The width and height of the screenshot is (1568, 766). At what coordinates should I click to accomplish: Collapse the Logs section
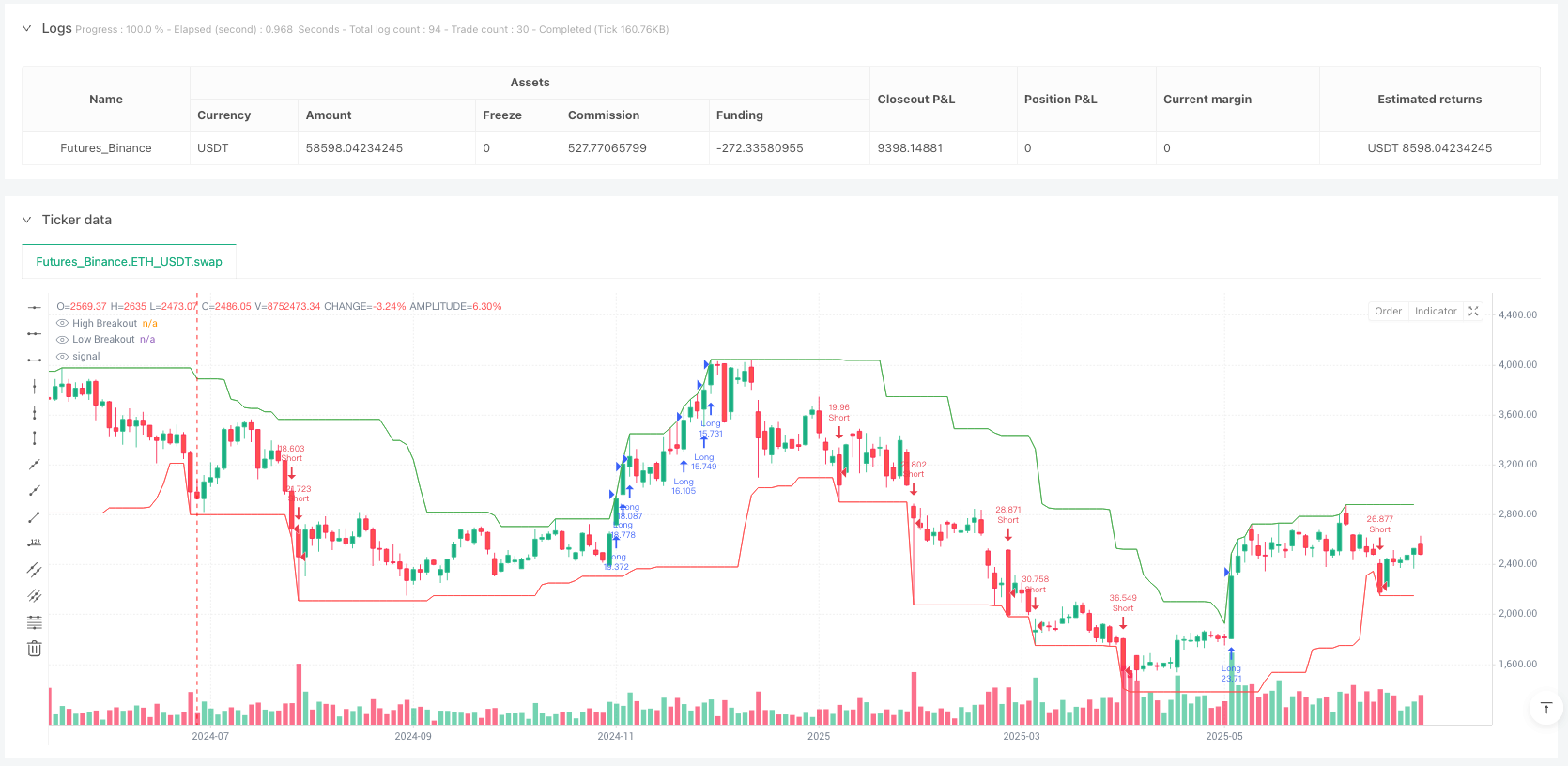26,28
